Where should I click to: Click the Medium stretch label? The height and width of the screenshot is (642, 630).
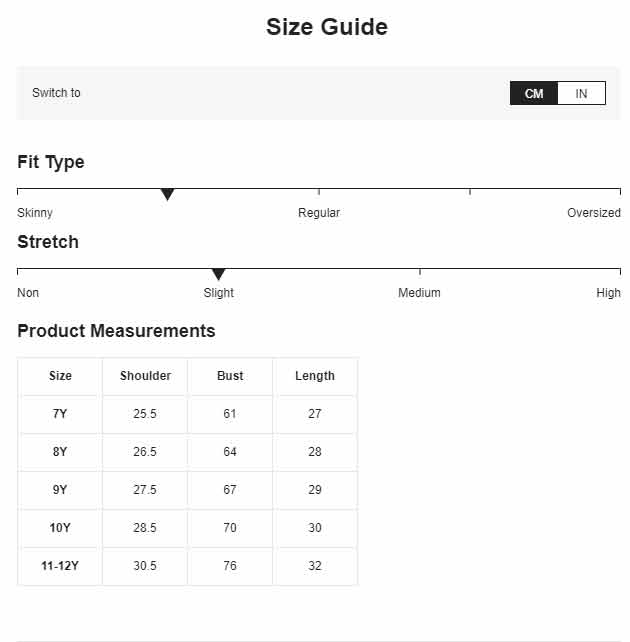[x=419, y=293]
